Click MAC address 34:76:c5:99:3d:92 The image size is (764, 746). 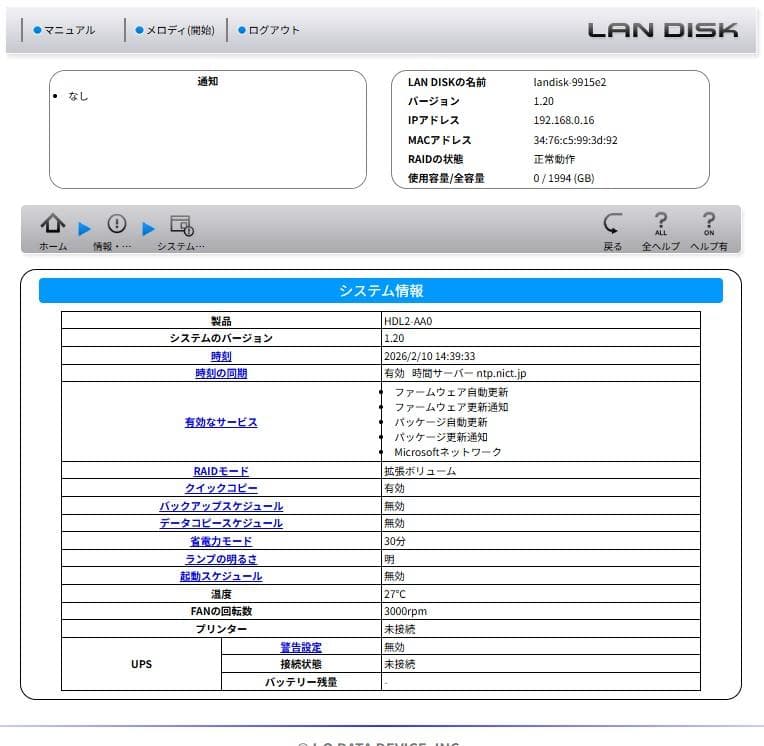coord(575,140)
